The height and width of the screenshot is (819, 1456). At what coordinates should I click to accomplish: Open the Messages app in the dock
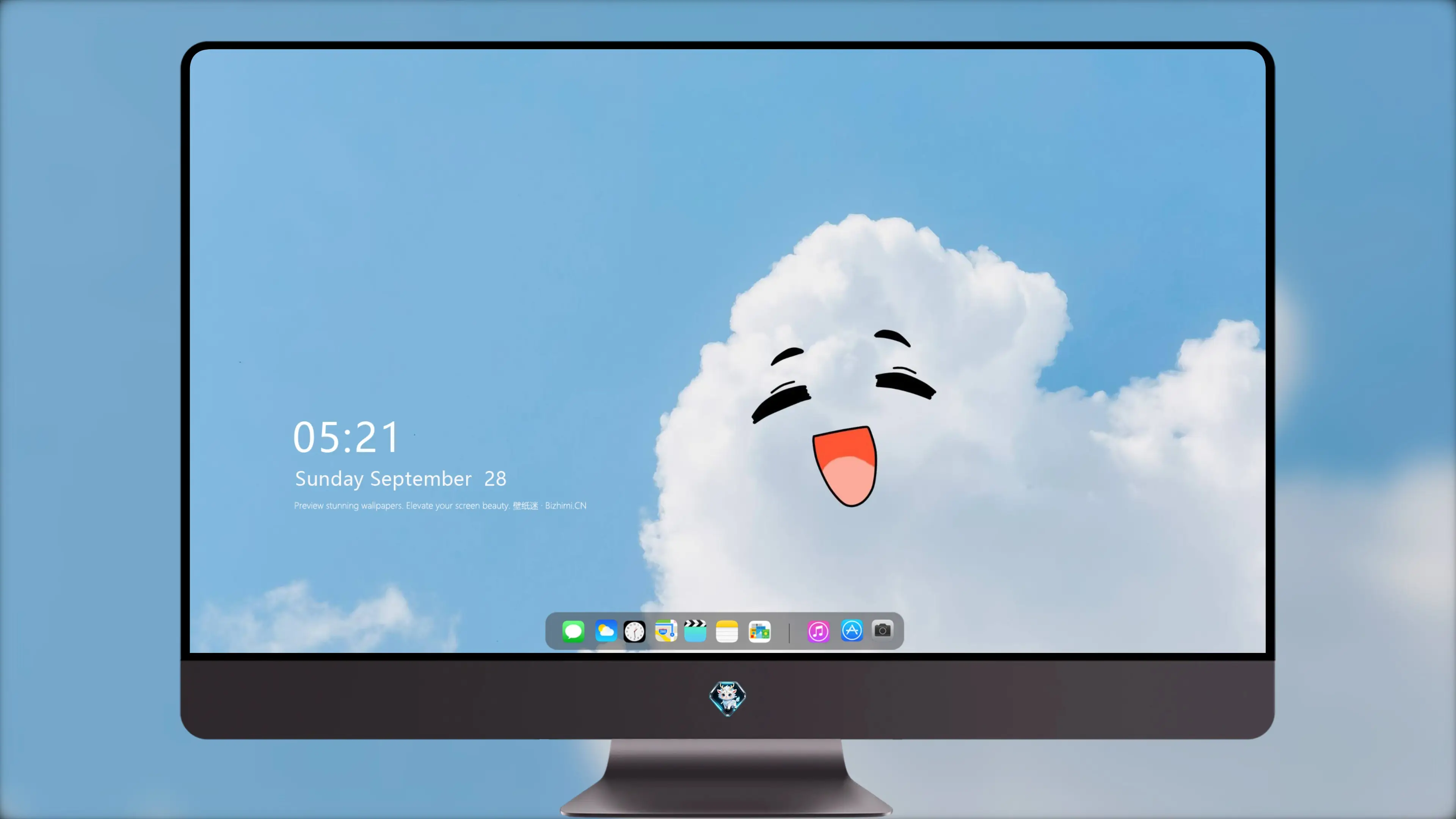click(x=573, y=631)
